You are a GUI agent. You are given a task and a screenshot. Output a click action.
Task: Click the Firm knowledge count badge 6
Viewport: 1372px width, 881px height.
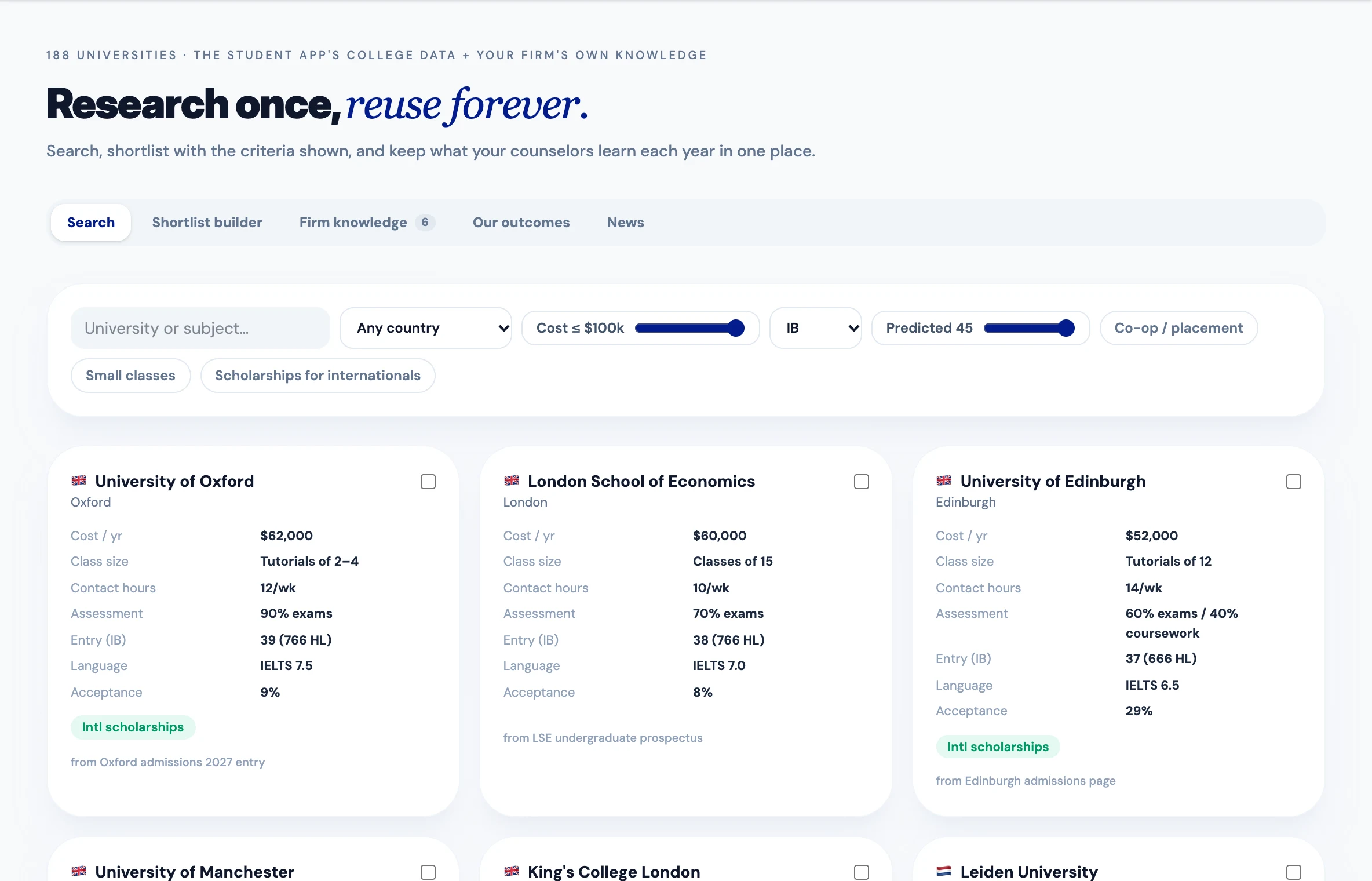[x=425, y=222]
